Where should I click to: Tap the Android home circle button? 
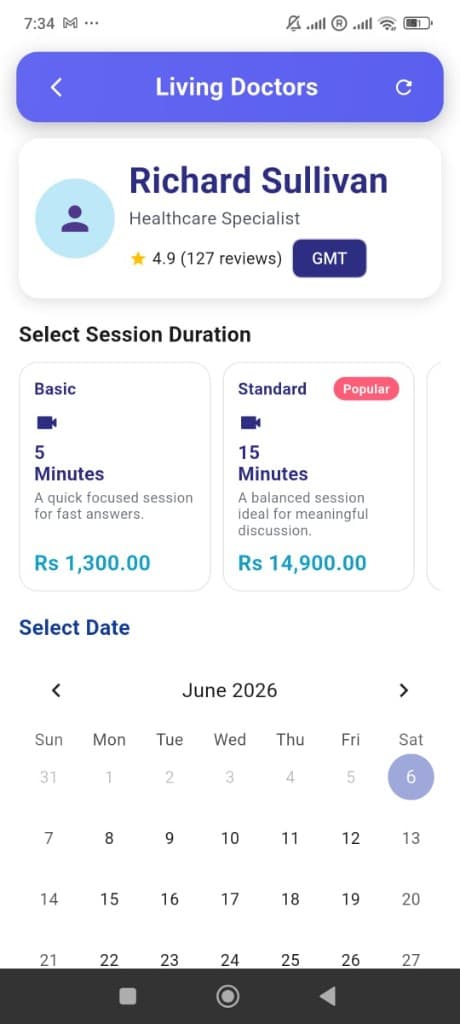227,996
